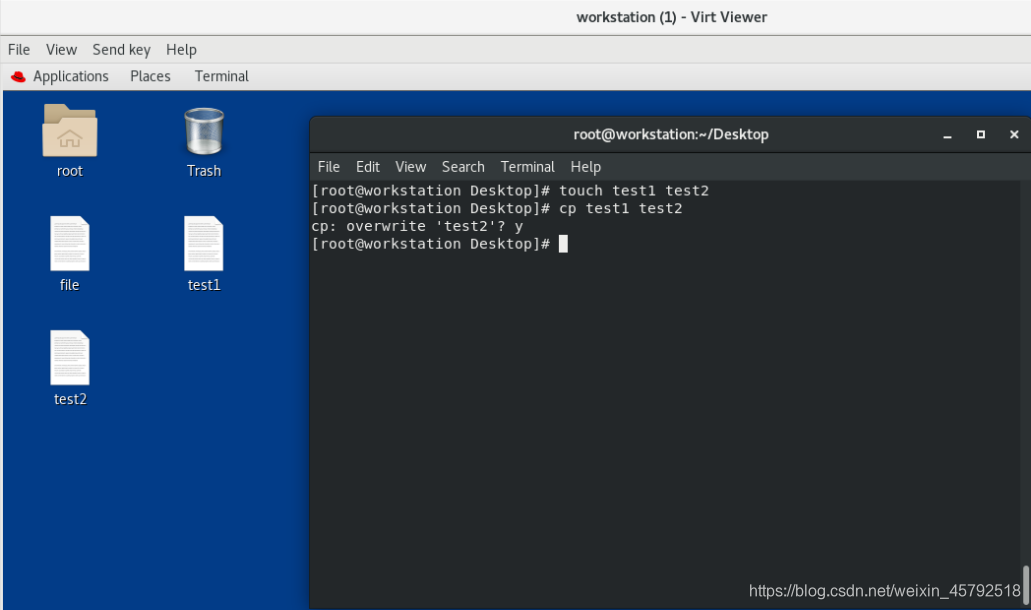1031x610 pixels.
Task: Click the 'cp test1 test2' command line
Action: pyautogui.click(x=497, y=208)
